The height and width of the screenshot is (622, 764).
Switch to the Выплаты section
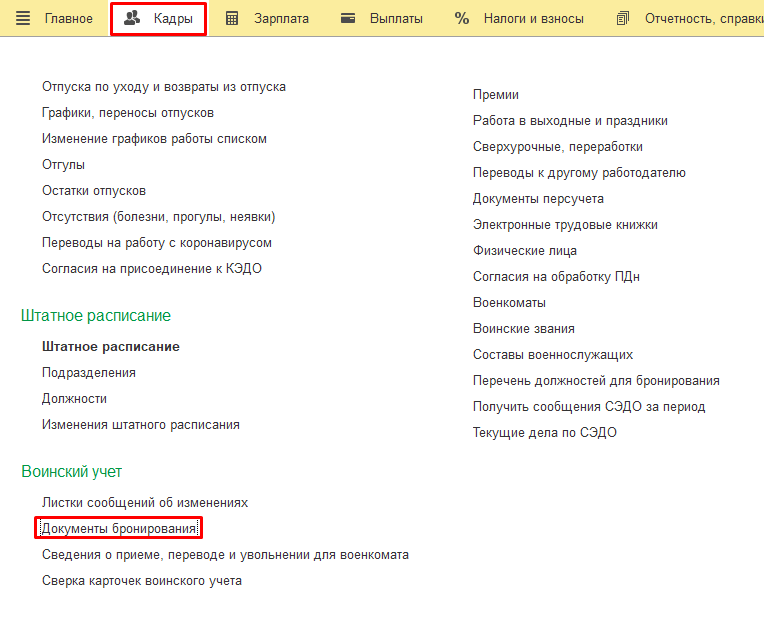pyautogui.click(x=396, y=19)
